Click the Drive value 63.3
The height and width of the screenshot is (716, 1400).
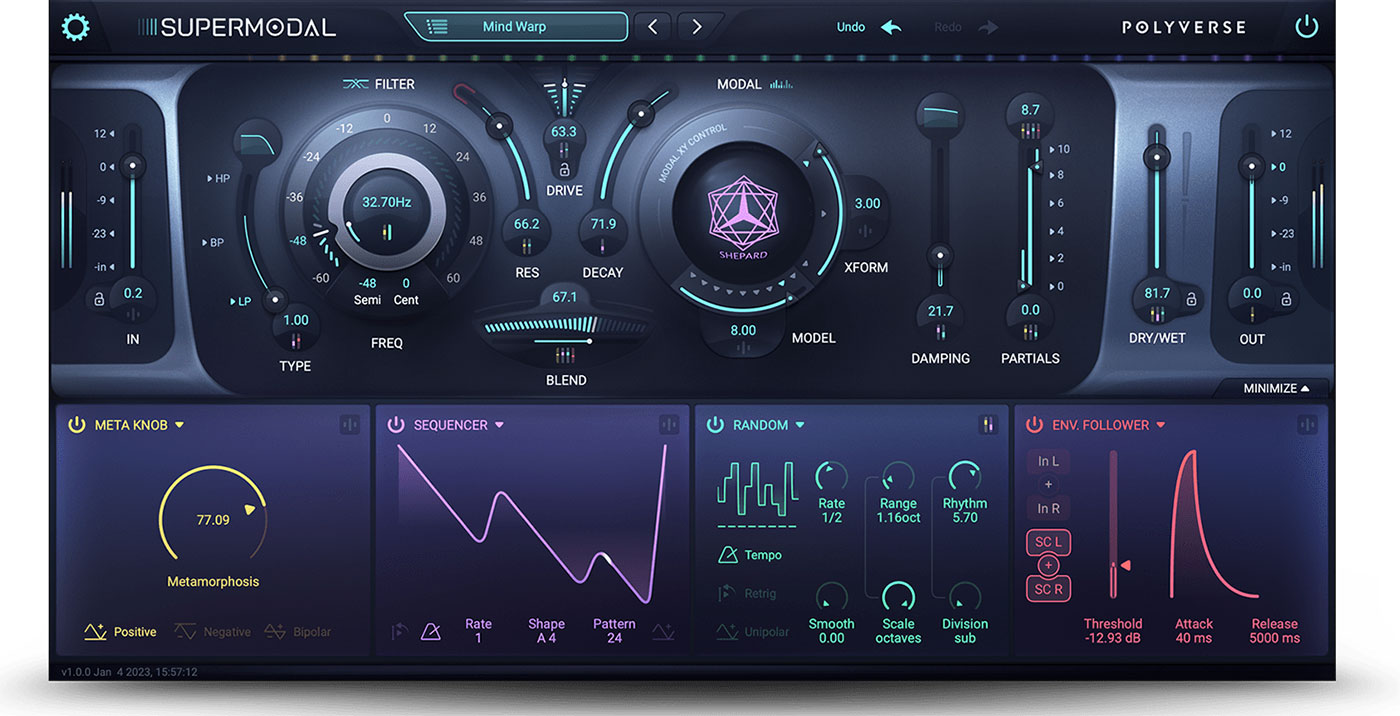(x=564, y=132)
